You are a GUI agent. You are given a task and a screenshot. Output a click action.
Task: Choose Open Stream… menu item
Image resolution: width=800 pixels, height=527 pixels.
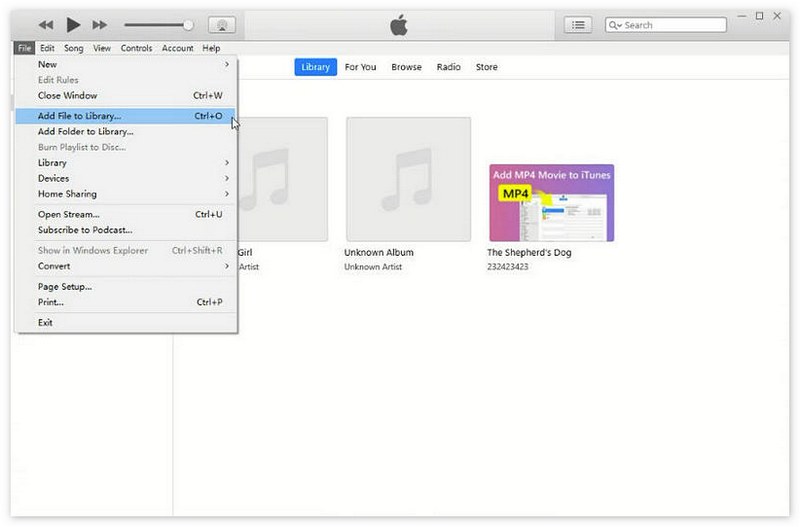(126, 214)
